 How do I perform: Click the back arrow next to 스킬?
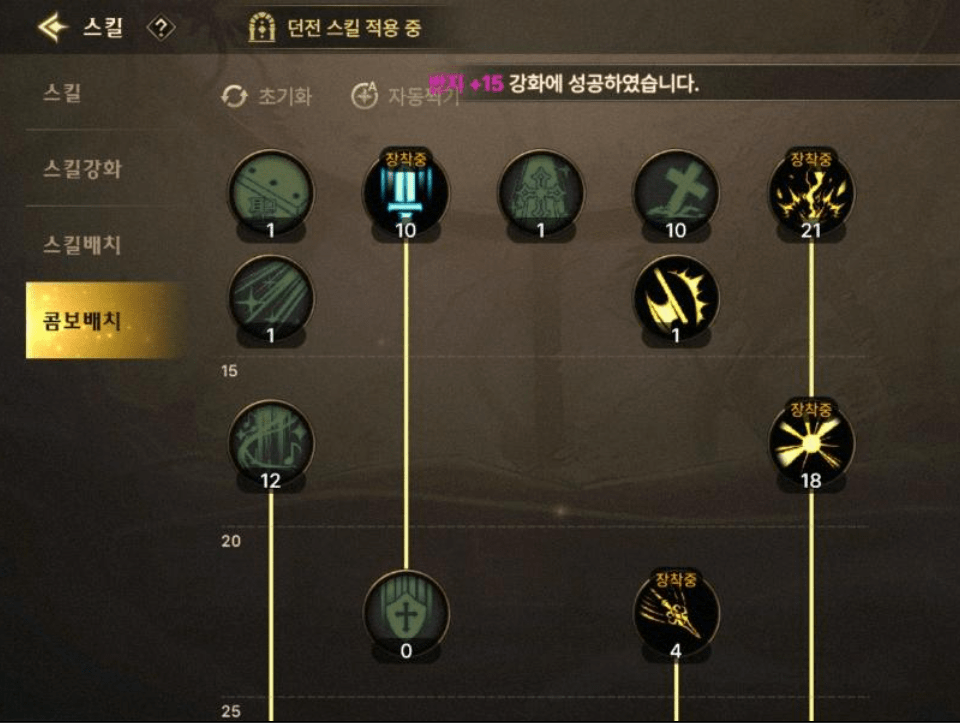coord(53,27)
